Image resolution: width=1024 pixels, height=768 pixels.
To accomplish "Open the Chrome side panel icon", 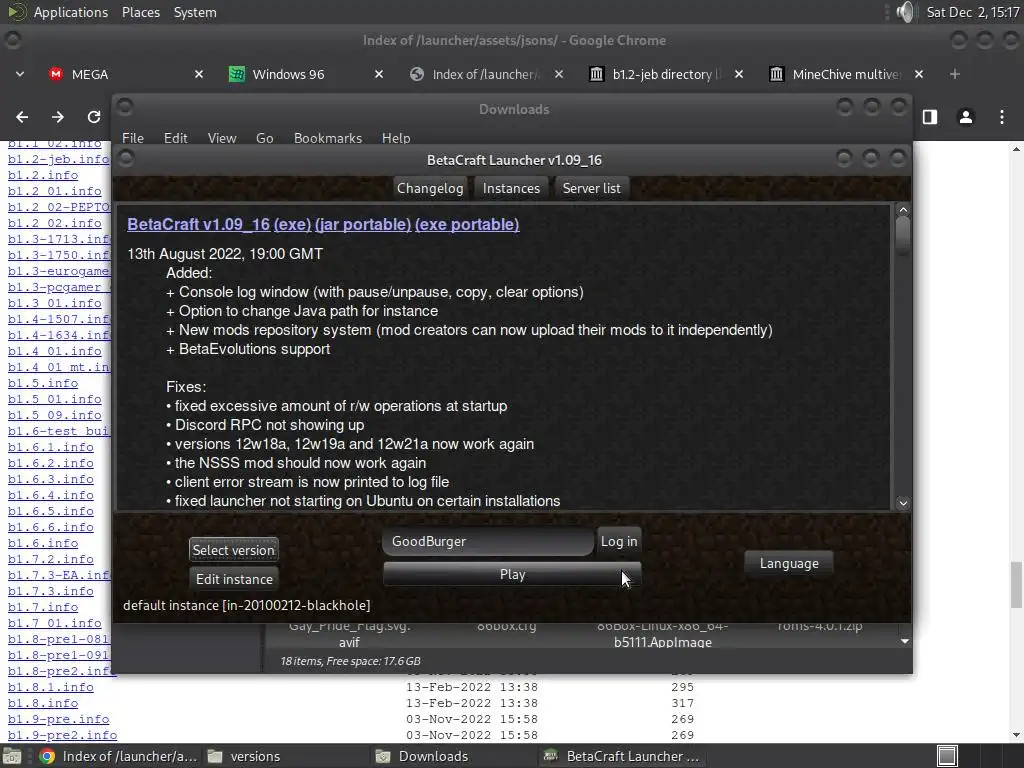I will coord(930,117).
